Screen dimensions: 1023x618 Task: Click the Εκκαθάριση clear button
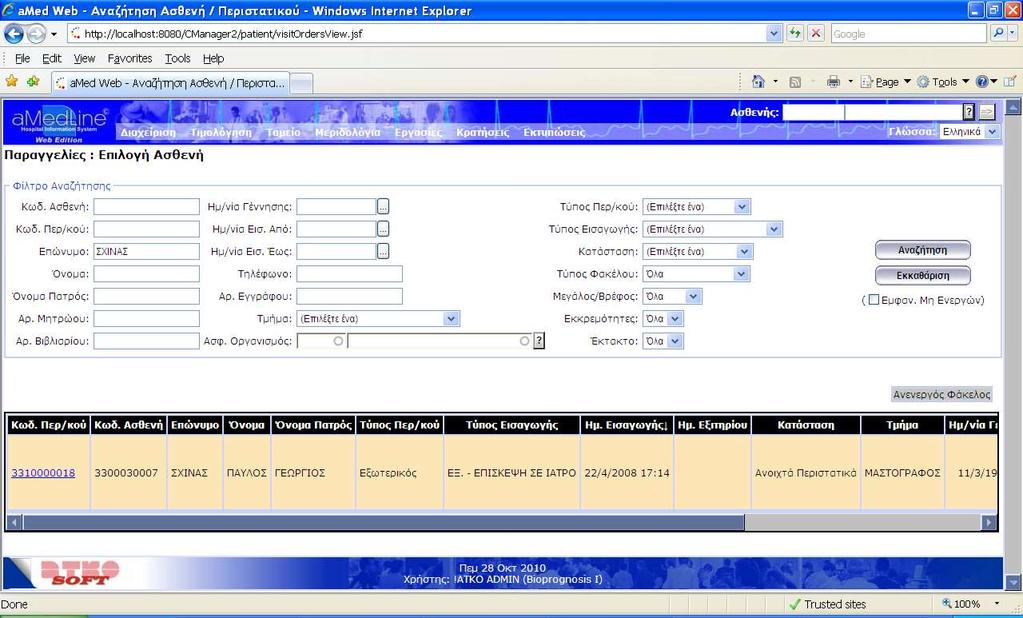point(923,275)
